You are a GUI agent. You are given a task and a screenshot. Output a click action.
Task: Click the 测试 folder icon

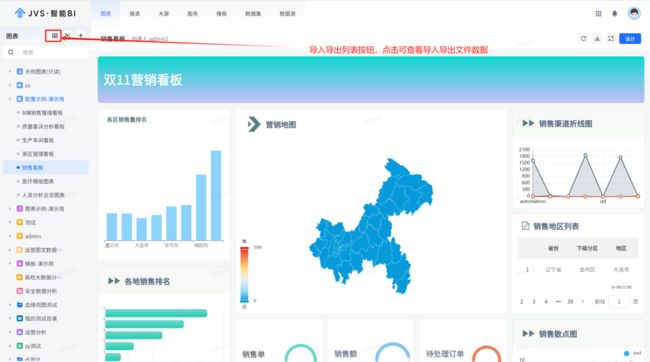[19, 222]
